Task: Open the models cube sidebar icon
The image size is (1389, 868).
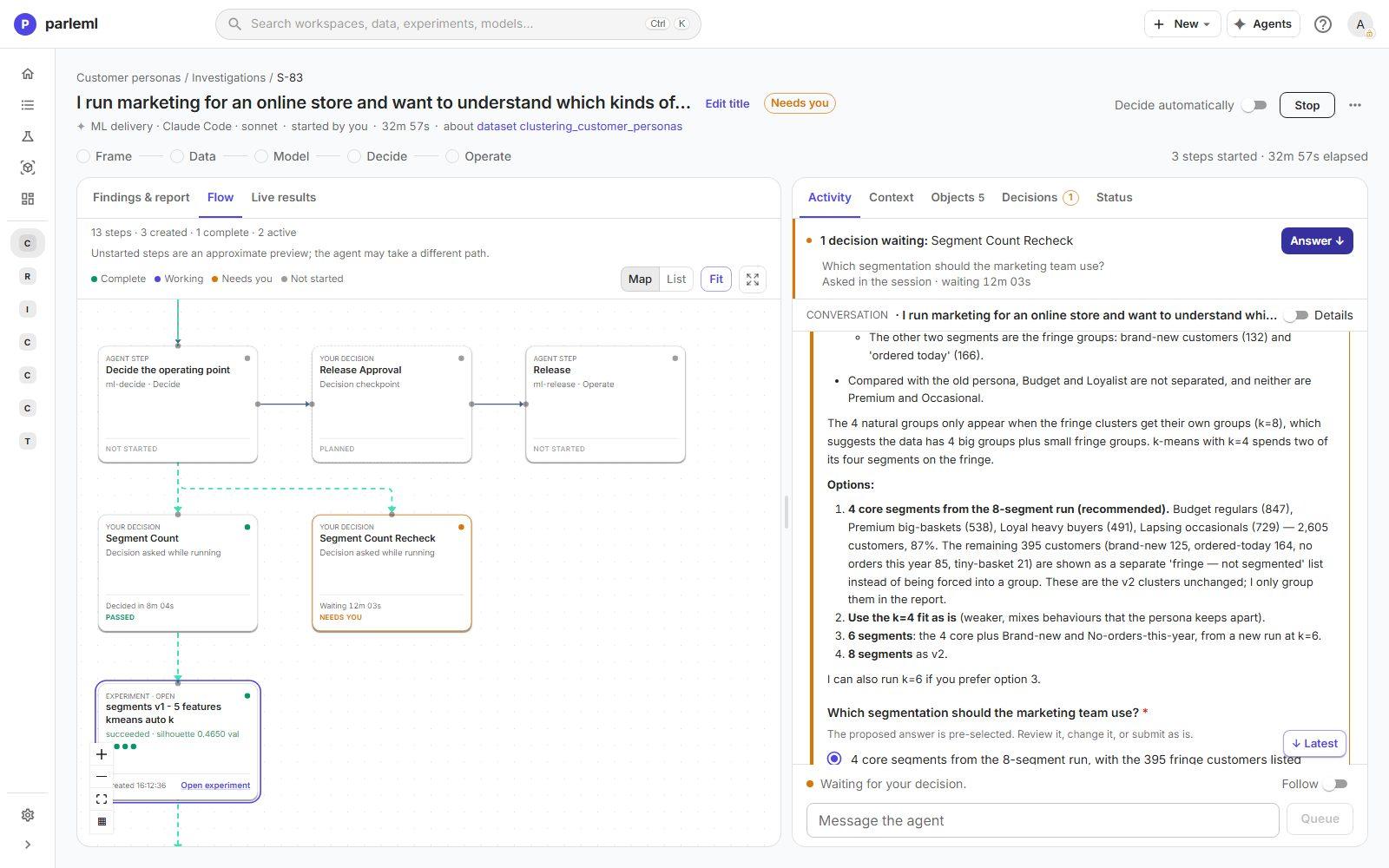Action: tap(28, 168)
